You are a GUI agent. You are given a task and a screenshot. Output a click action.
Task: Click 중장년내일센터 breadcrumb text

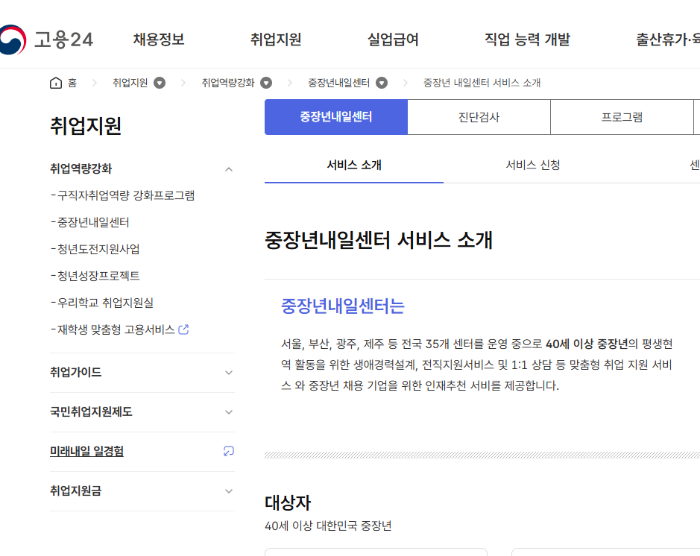339,83
